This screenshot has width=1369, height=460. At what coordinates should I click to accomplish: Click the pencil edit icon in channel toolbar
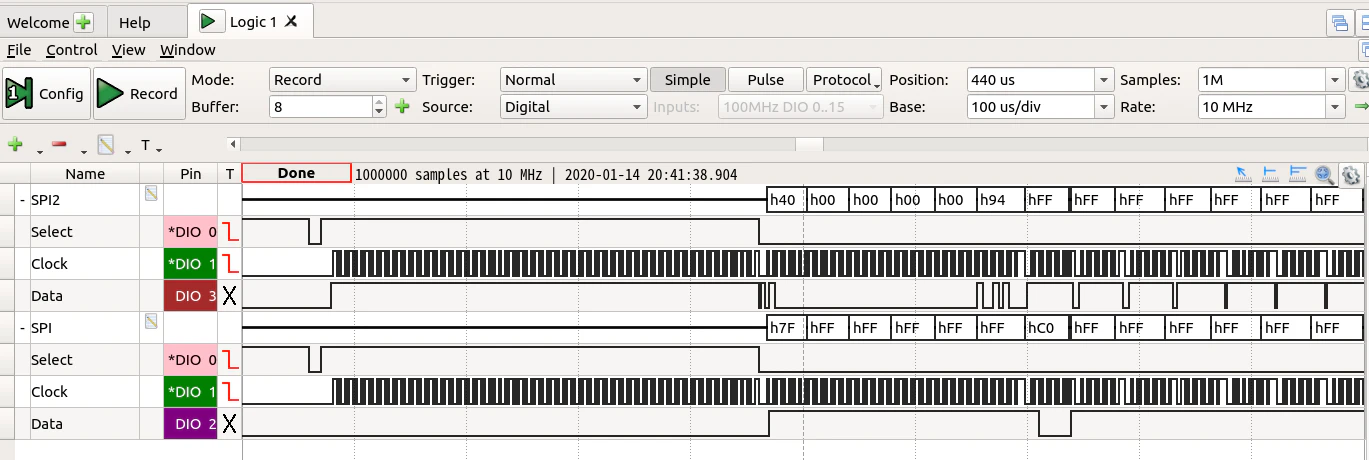point(104,146)
